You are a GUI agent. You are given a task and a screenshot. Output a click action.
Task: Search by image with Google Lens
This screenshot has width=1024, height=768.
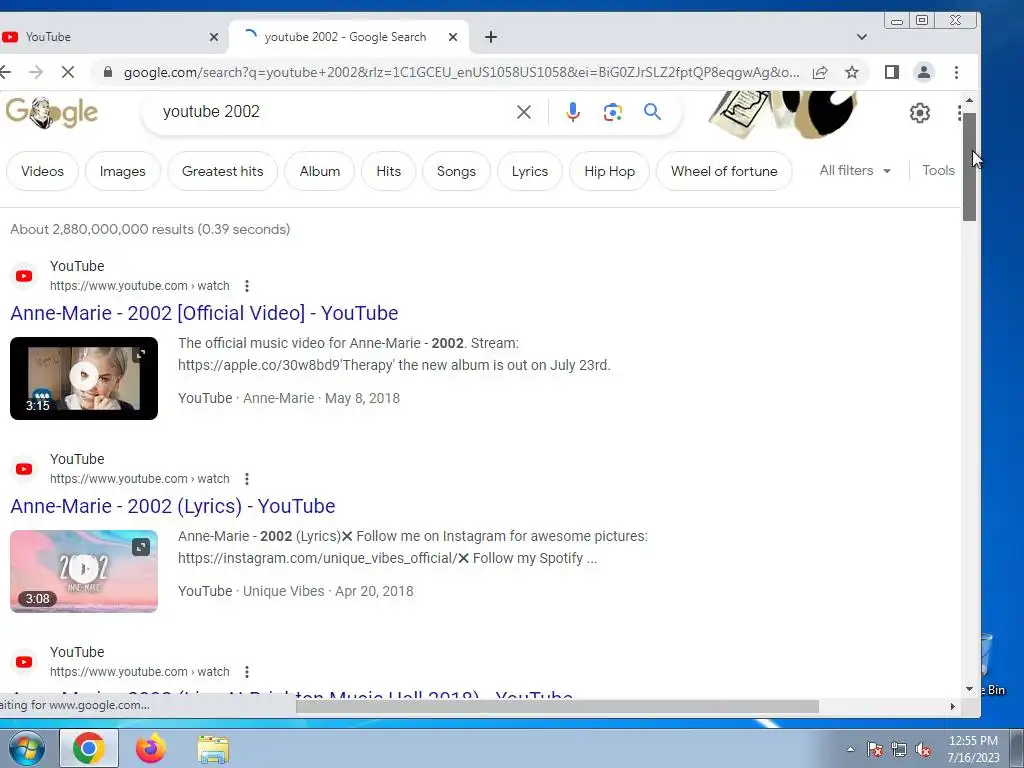click(x=613, y=112)
